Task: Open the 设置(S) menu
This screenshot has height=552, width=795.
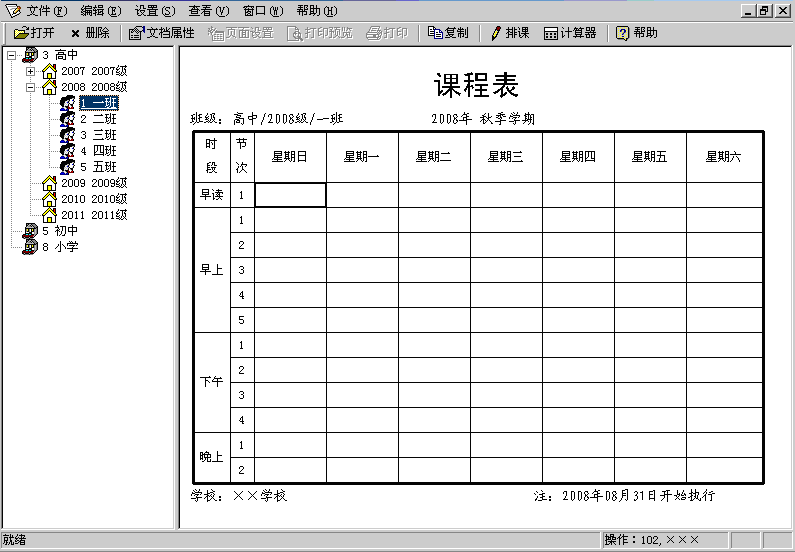Action: [x=154, y=10]
